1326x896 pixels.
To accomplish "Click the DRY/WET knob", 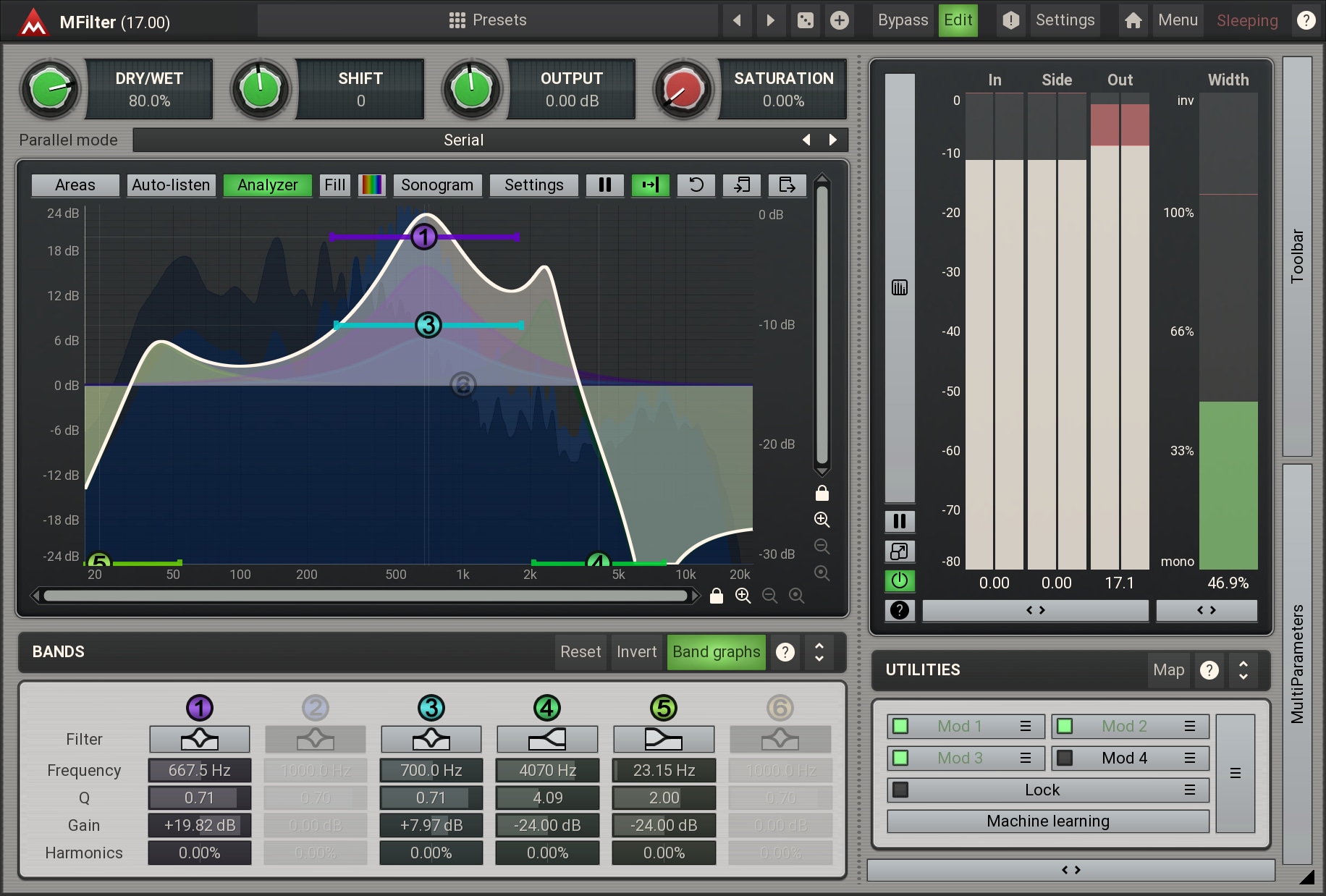I will coord(49,90).
